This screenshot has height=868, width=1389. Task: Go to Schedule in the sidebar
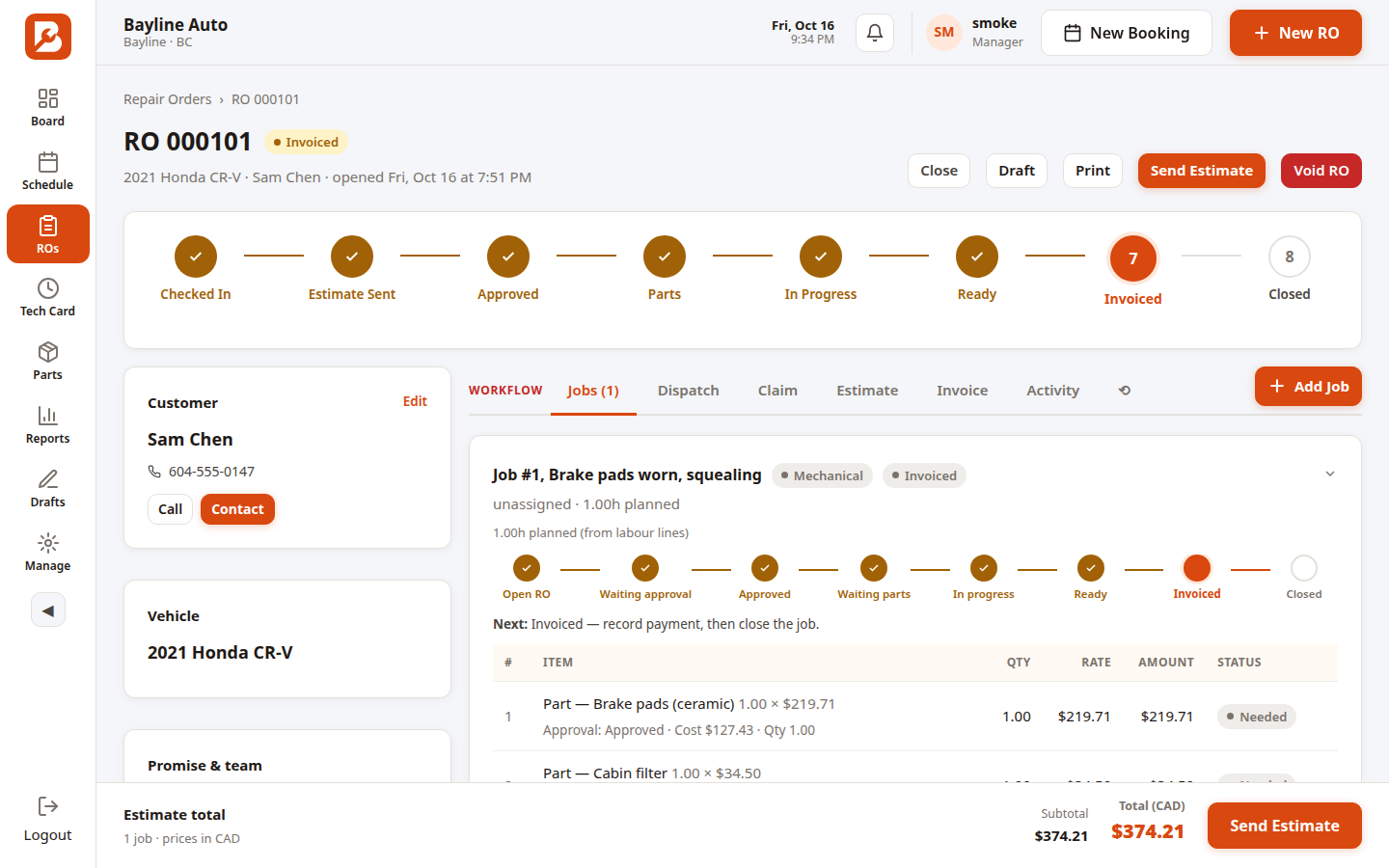point(47,172)
